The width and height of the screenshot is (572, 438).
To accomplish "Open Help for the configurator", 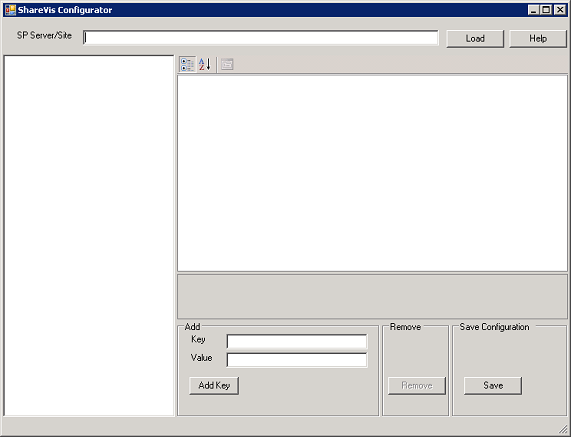I will pos(538,39).
